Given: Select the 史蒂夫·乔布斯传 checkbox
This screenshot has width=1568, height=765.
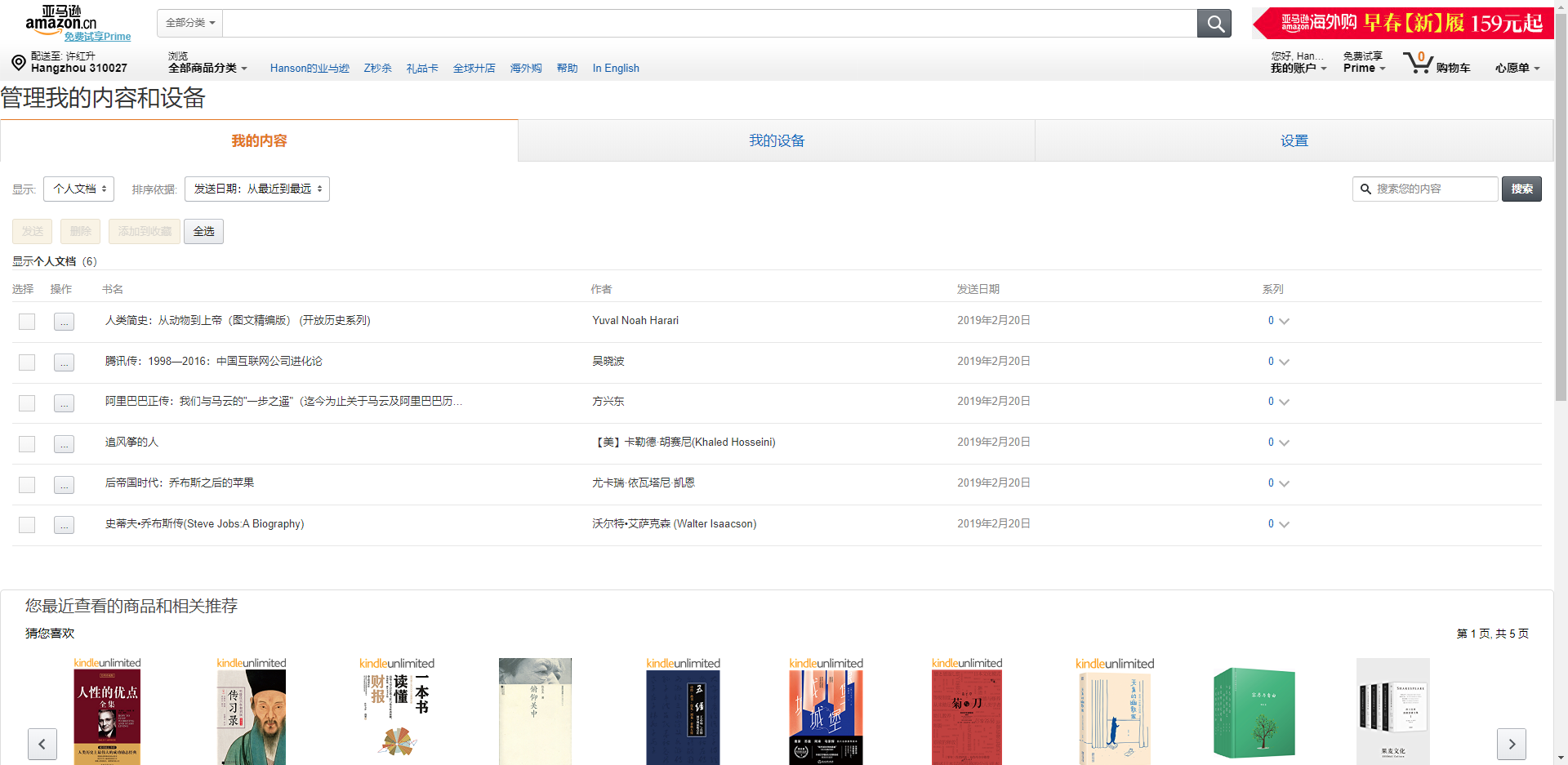Looking at the screenshot, I should (27, 525).
